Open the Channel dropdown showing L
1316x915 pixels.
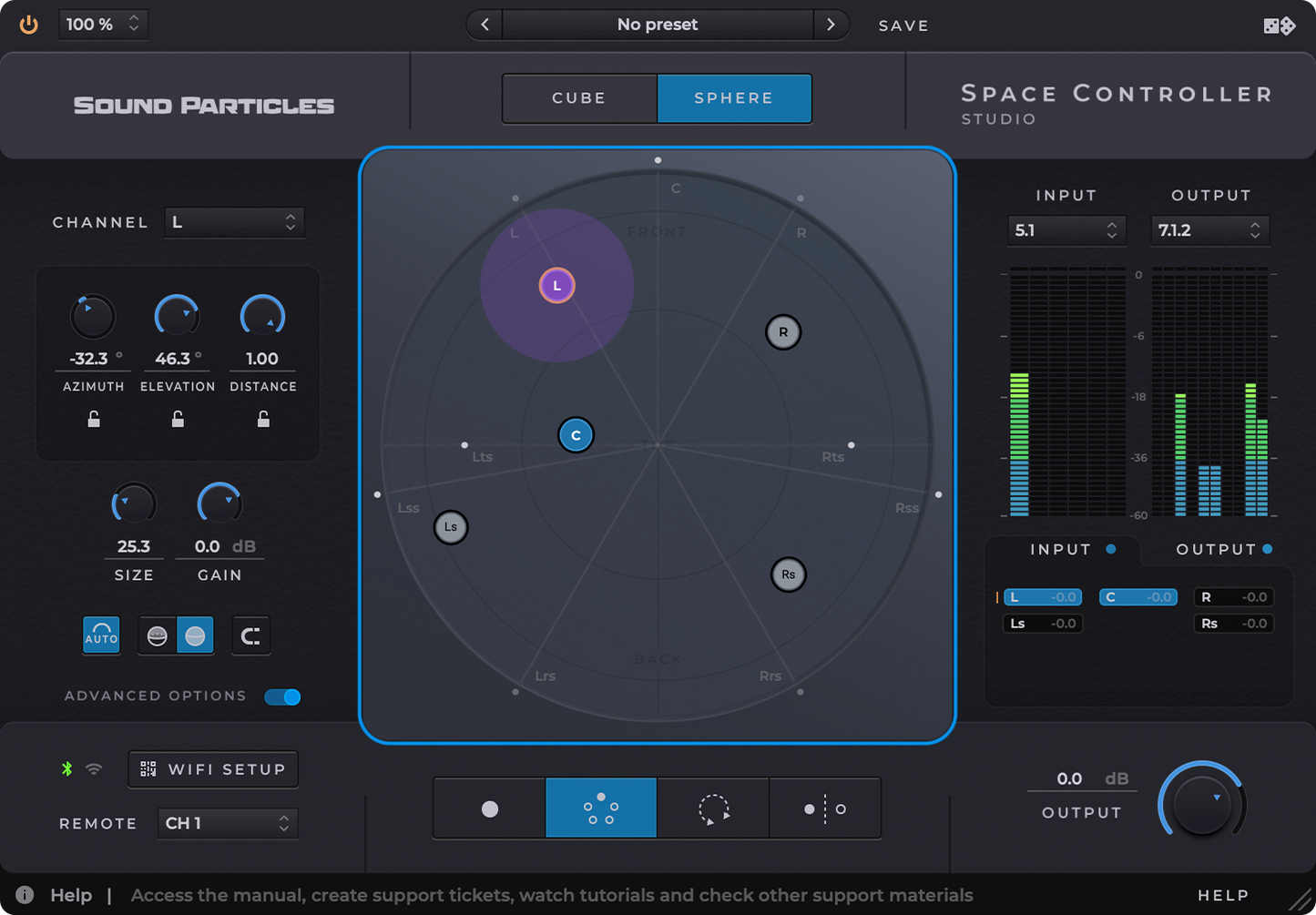click(234, 221)
